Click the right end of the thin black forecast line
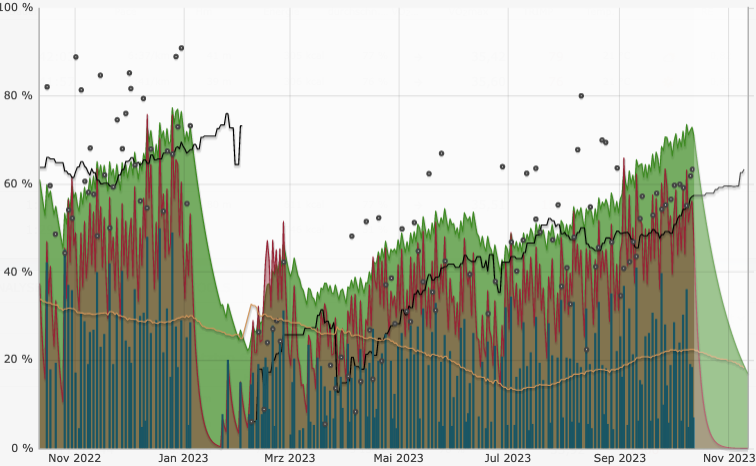 tap(743, 170)
